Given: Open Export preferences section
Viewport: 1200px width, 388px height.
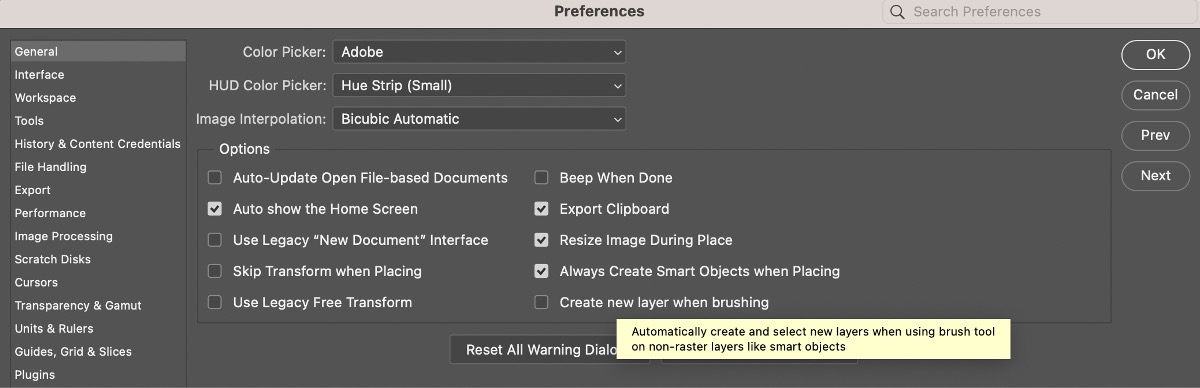Looking at the screenshot, I should point(97,190).
